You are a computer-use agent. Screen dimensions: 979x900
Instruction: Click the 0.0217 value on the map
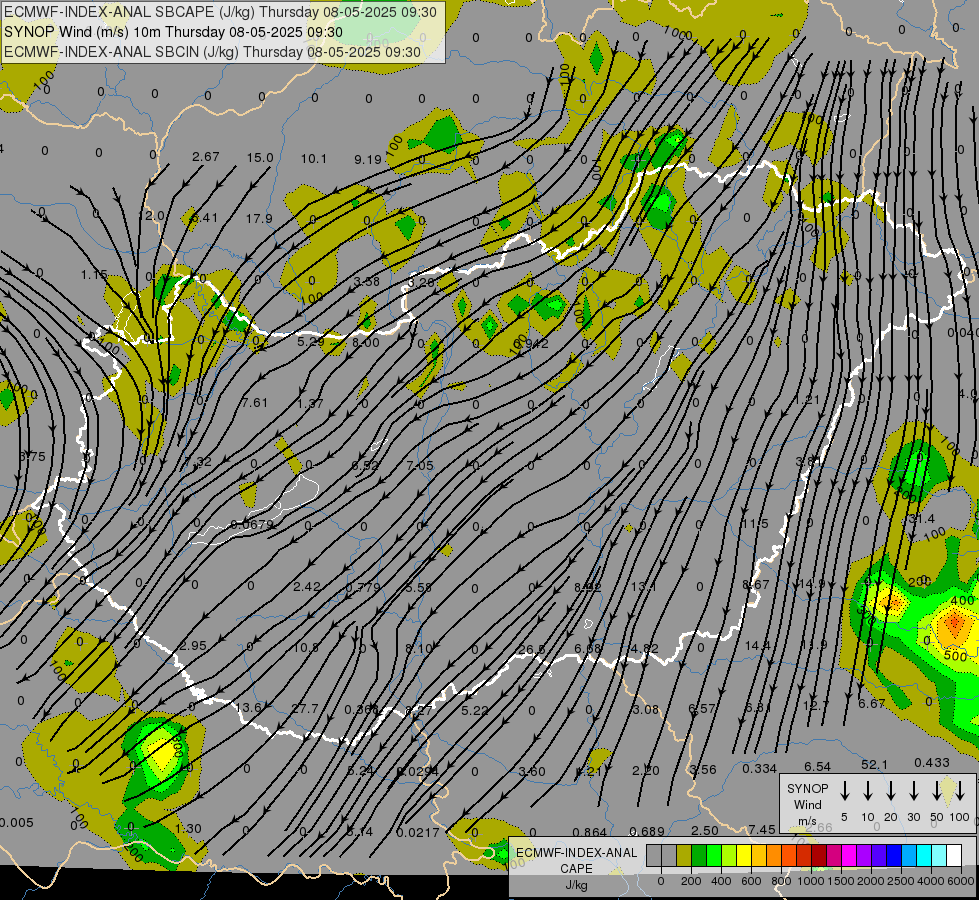[x=418, y=833]
